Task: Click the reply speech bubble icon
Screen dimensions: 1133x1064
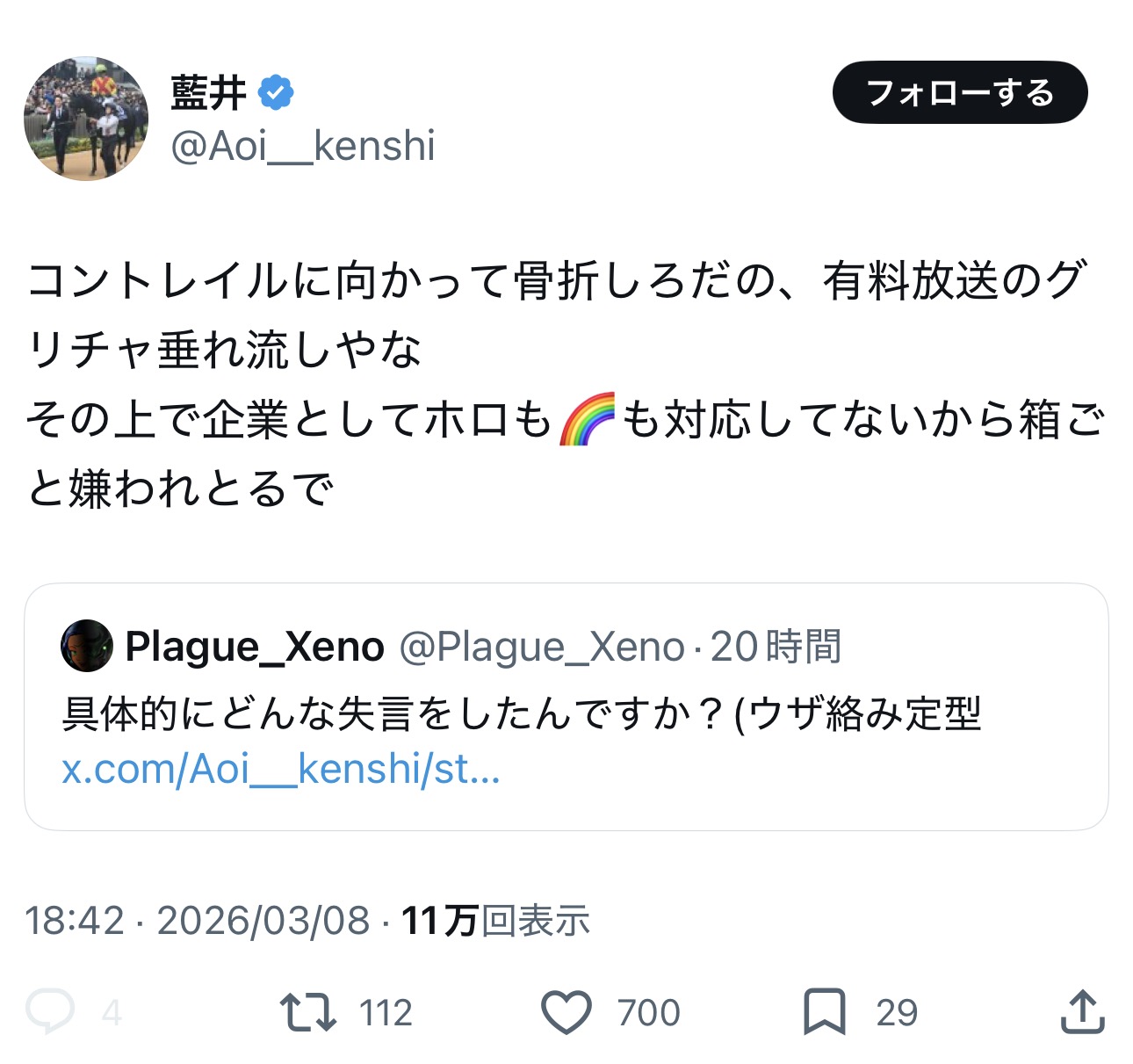Action: tap(50, 1011)
